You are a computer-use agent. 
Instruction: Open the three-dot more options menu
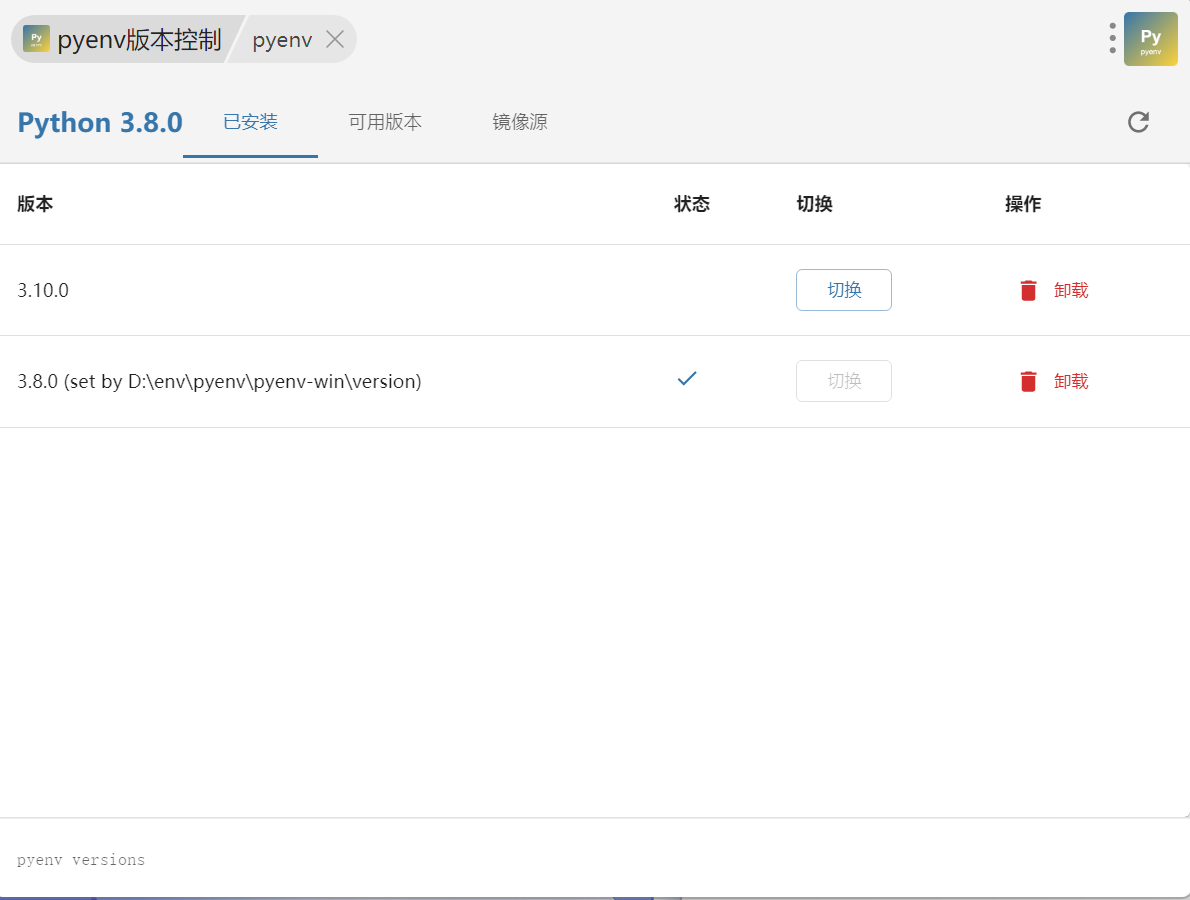(1112, 39)
